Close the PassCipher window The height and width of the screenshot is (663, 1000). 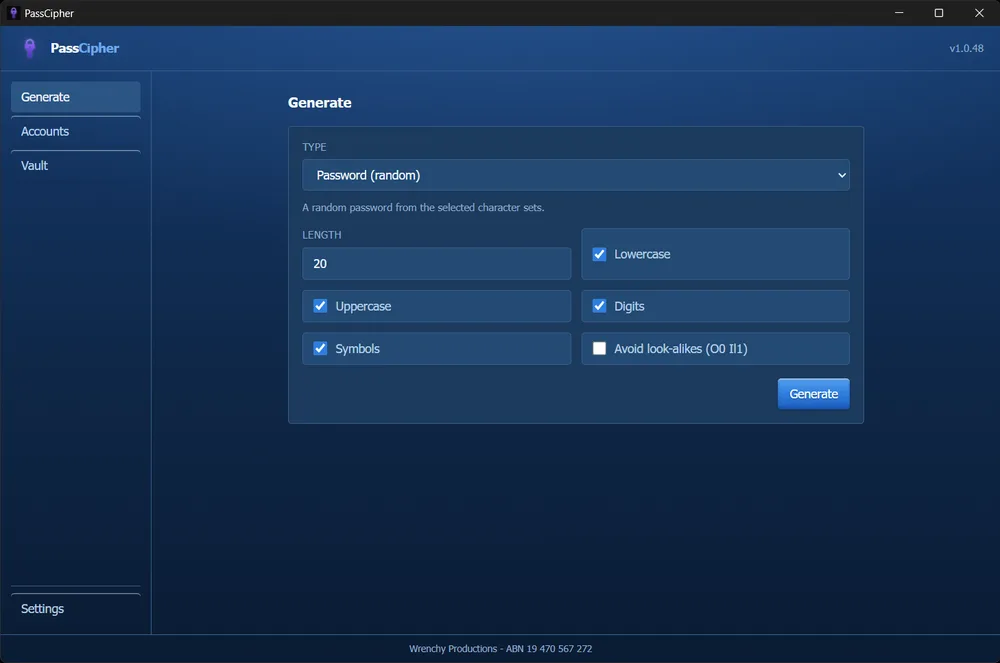pyautogui.click(x=979, y=13)
